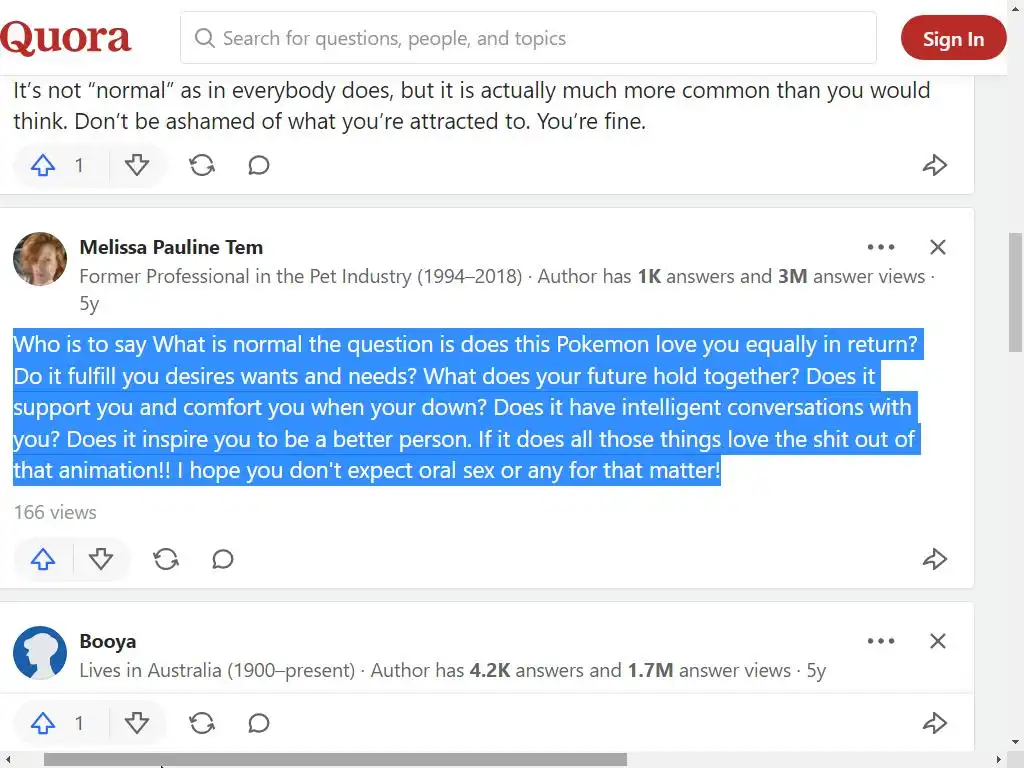1024x768 pixels.
Task: Go to the Quora home logo
Action: click(x=66, y=38)
